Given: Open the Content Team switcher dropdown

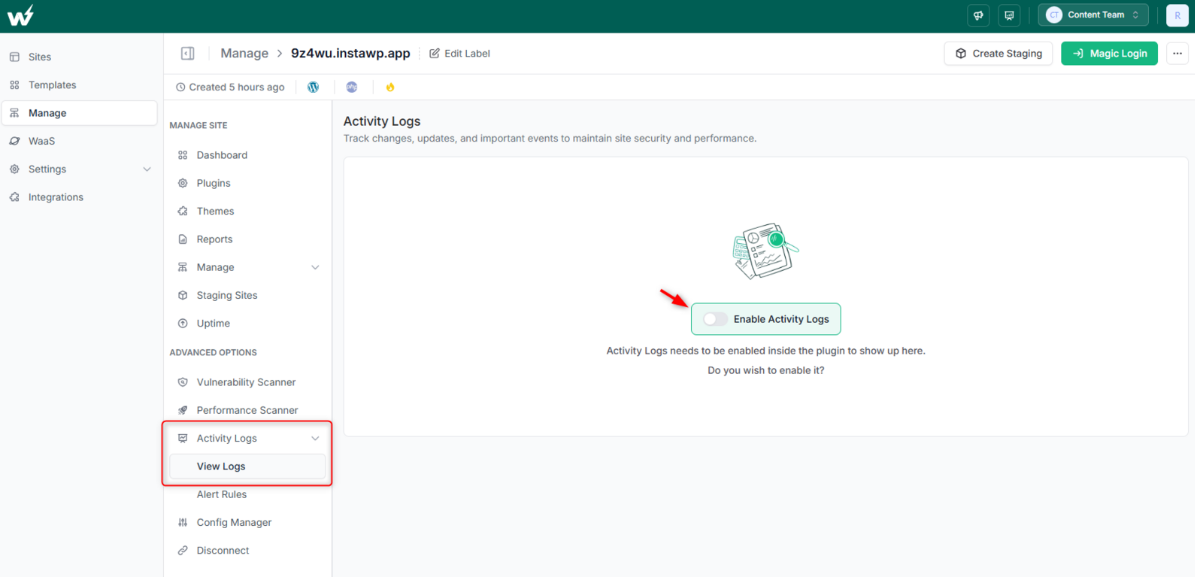Looking at the screenshot, I should [x=1093, y=15].
